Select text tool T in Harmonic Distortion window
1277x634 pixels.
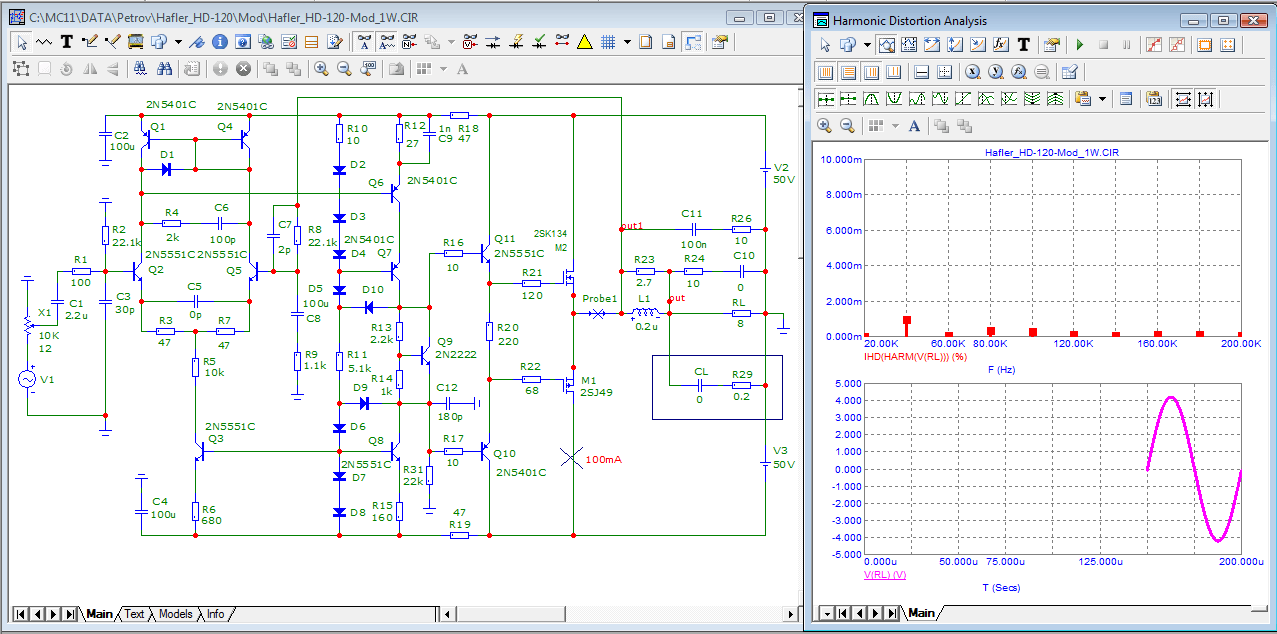click(1023, 45)
